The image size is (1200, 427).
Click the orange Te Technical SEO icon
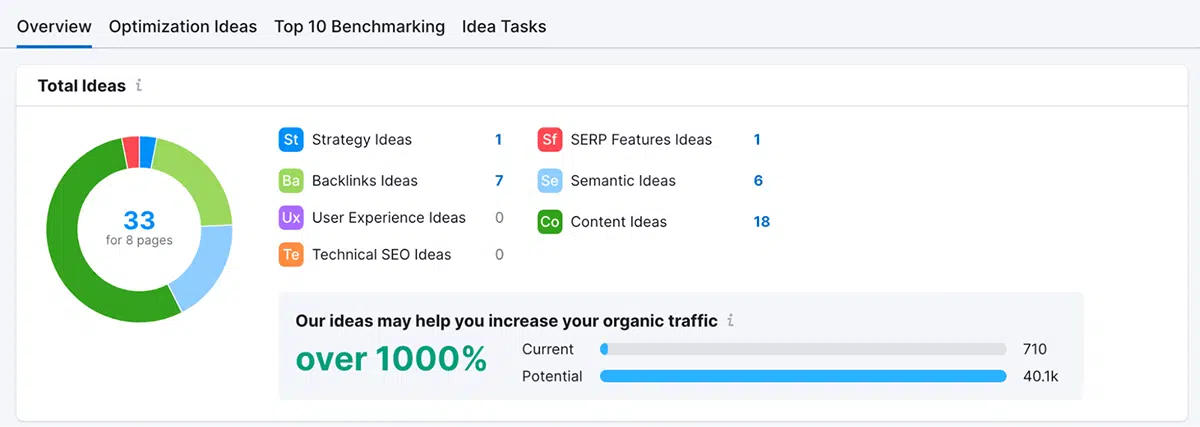pos(291,255)
